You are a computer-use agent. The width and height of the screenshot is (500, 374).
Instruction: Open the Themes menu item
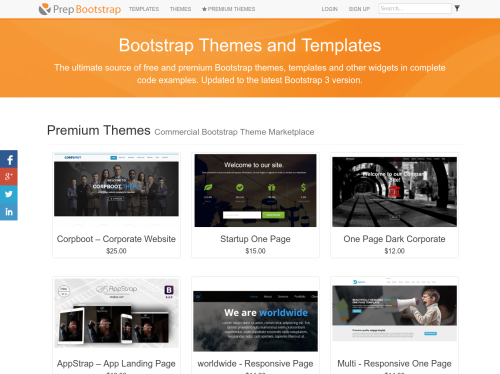tap(180, 9)
